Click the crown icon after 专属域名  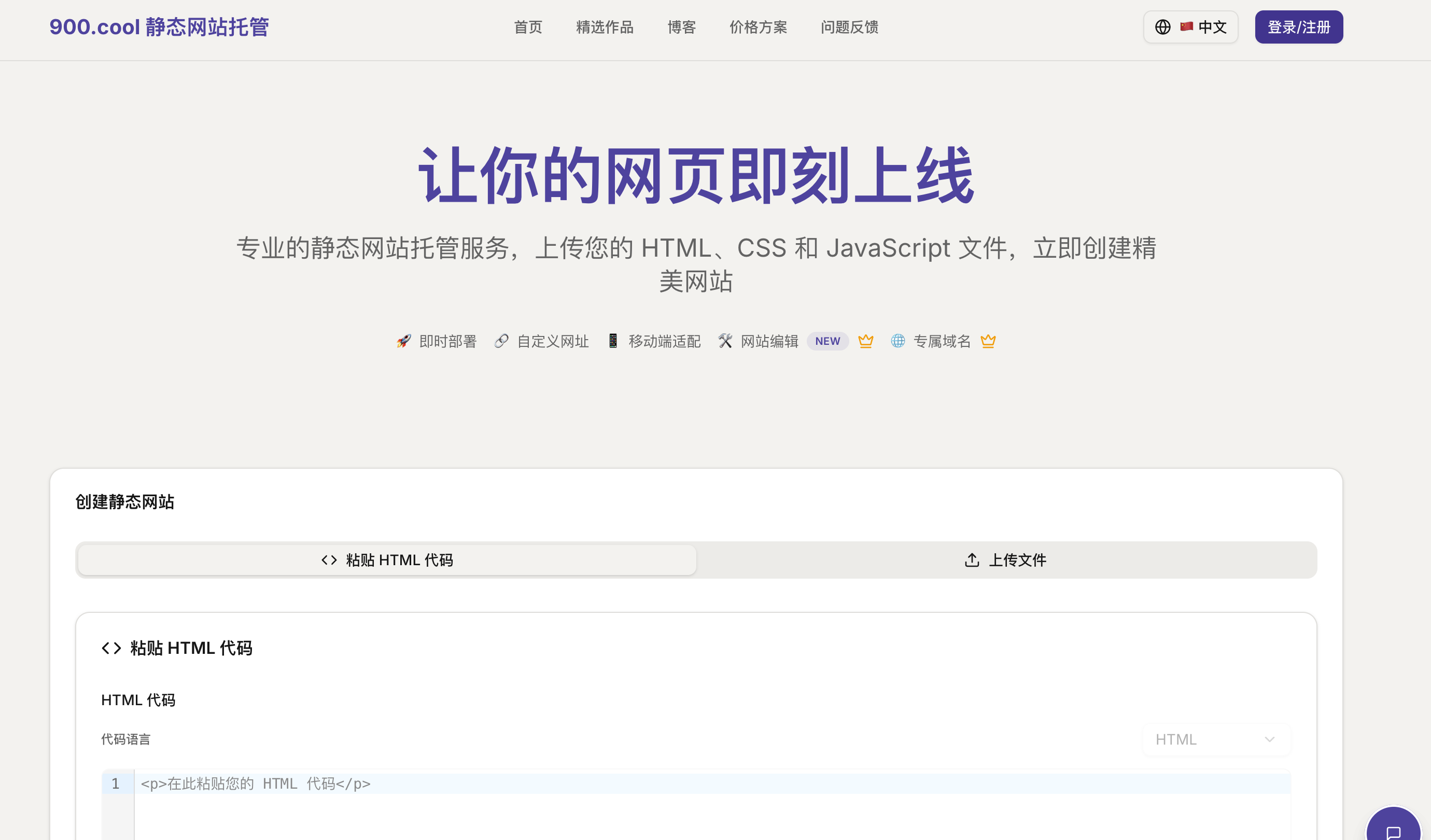point(988,341)
